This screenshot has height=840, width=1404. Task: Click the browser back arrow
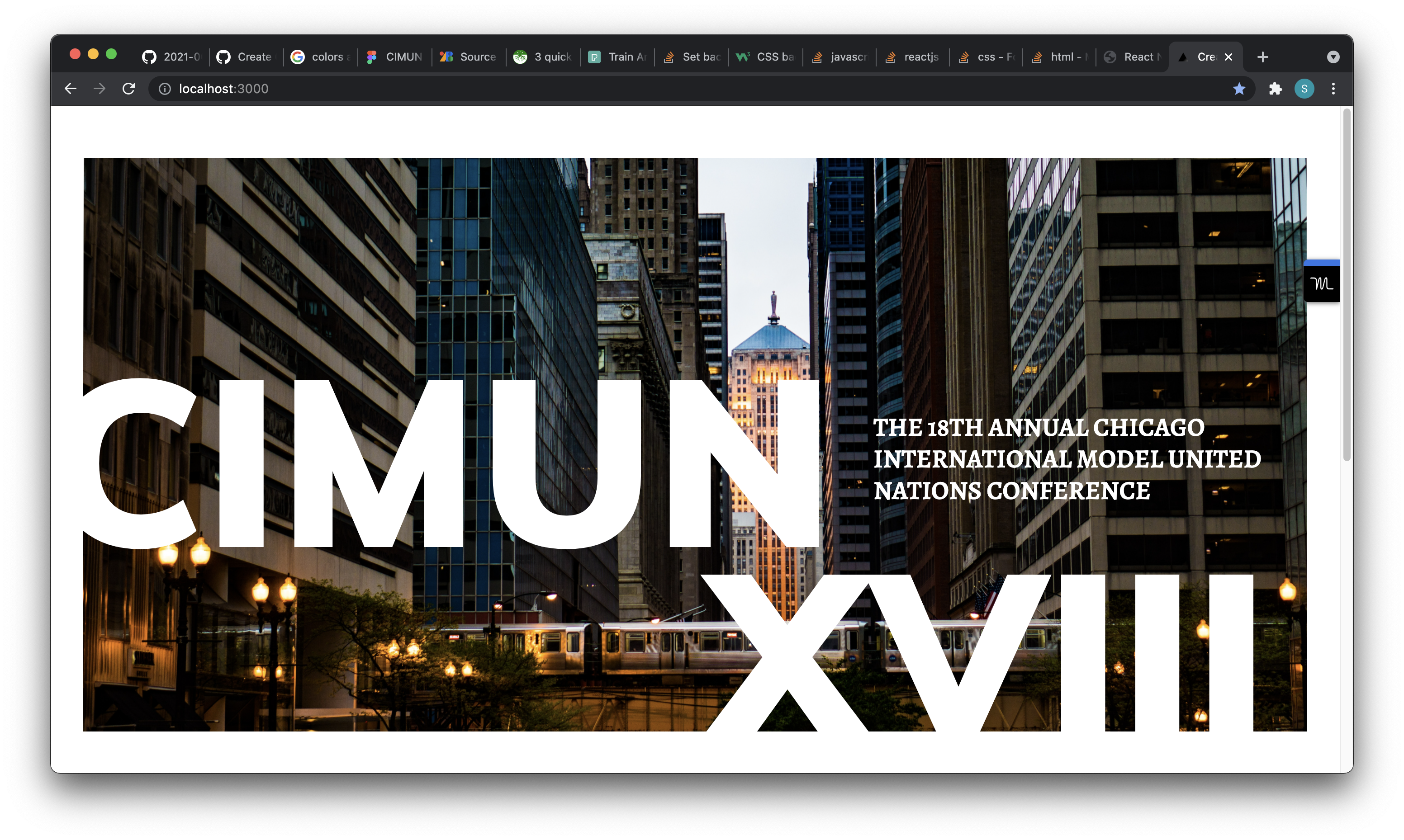70,89
